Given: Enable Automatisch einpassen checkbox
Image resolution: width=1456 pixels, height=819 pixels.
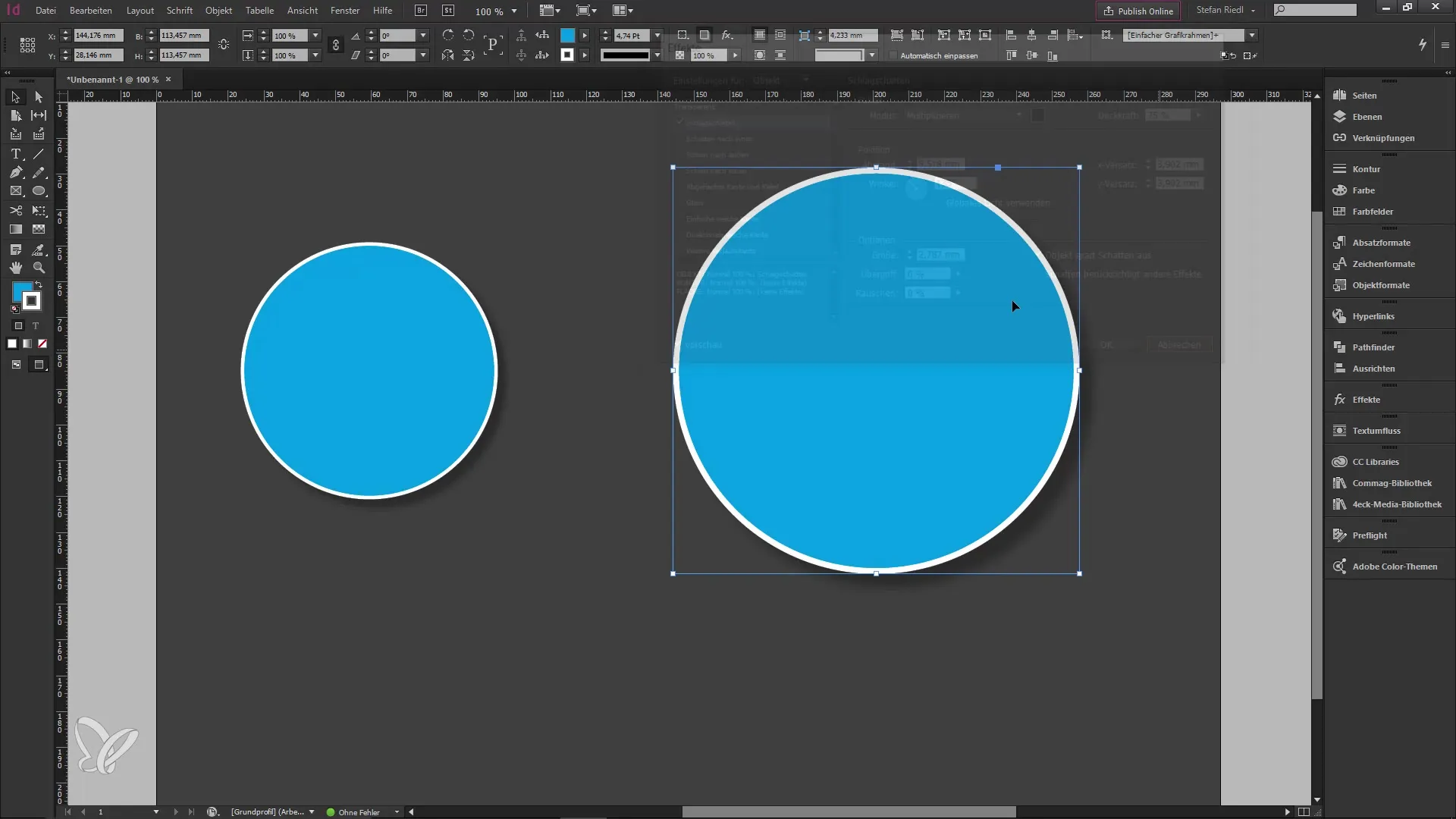Looking at the screenshot, I should 893,55.
